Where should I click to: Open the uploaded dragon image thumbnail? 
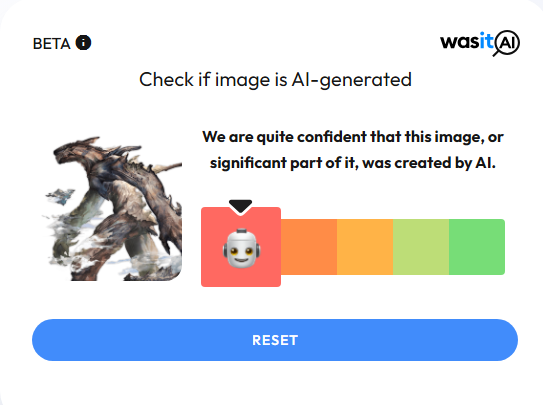113,209
